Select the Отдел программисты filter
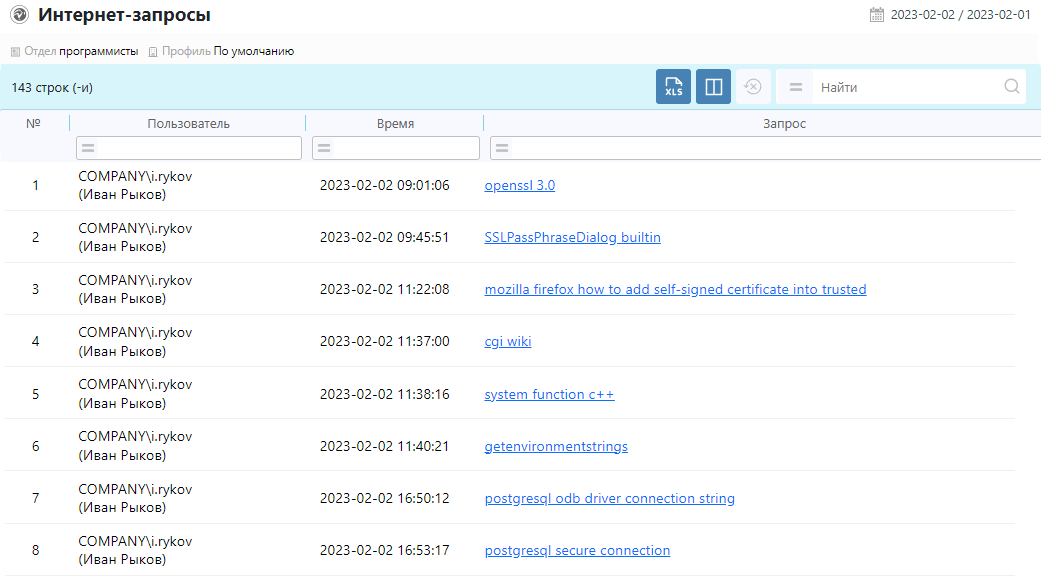 tap(75, 51)
